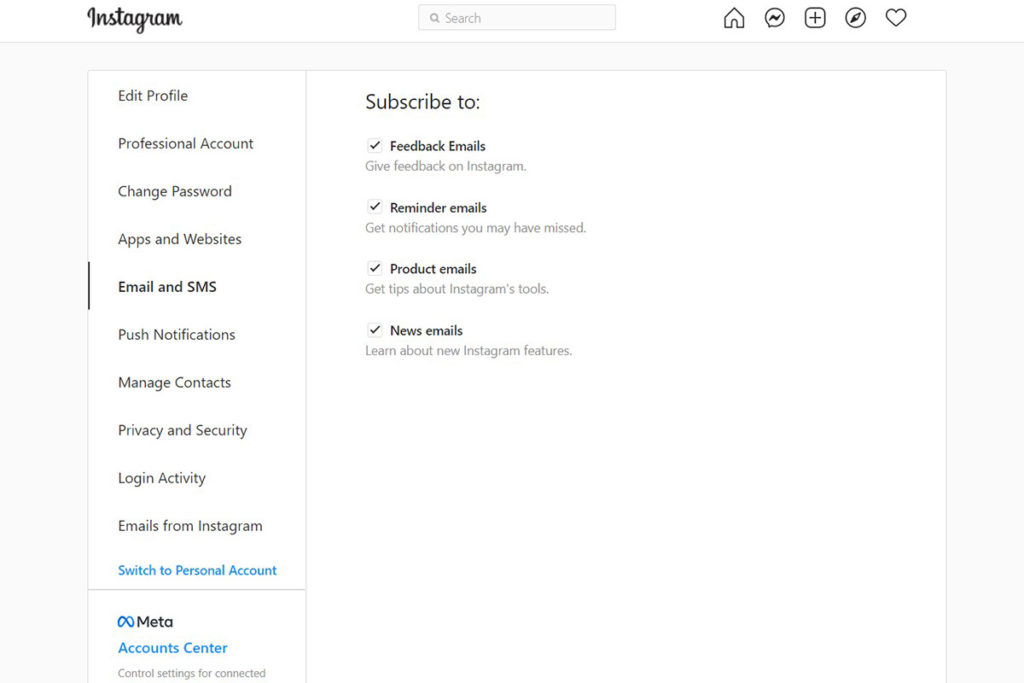Disable the News emails checkbox

coord(374,330)
